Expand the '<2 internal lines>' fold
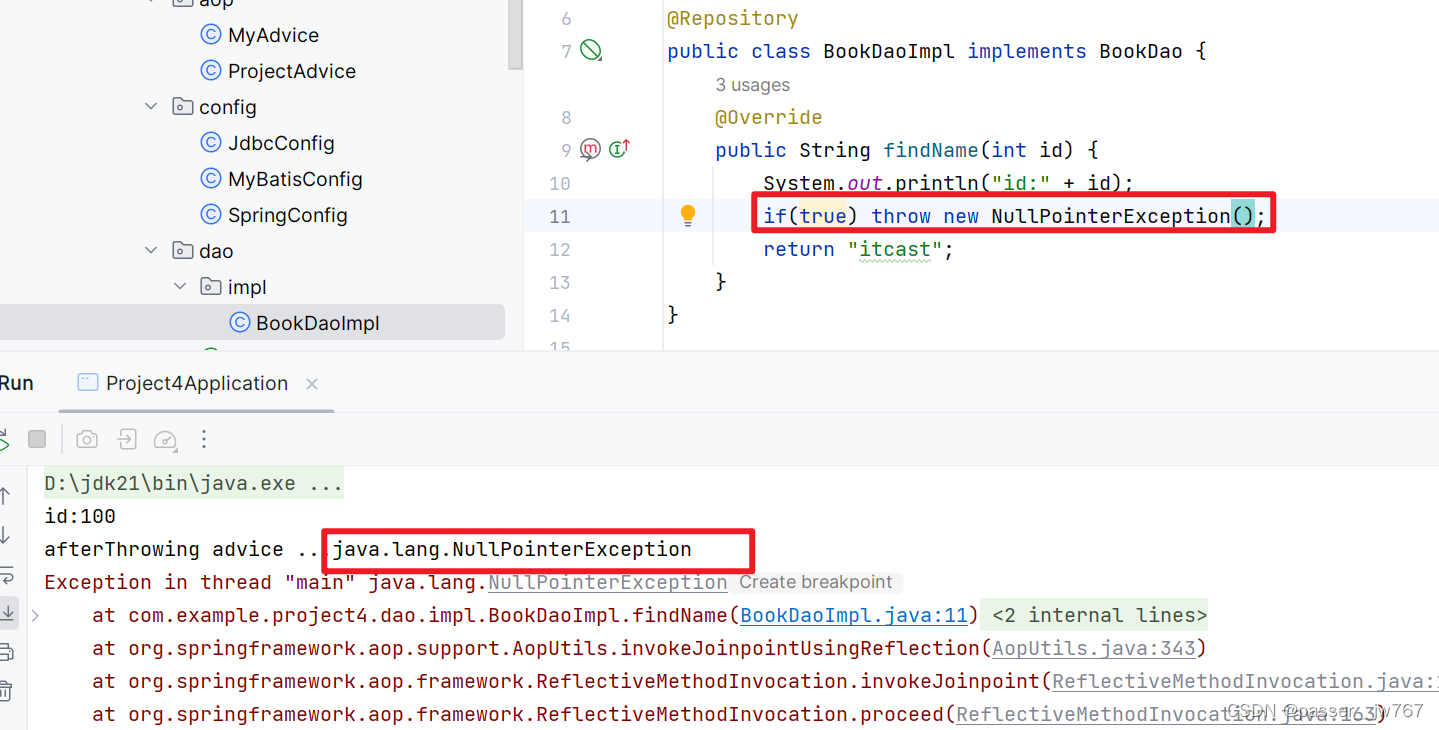This screenshot has width=1439, height=730. click(x=1099, y=615)
